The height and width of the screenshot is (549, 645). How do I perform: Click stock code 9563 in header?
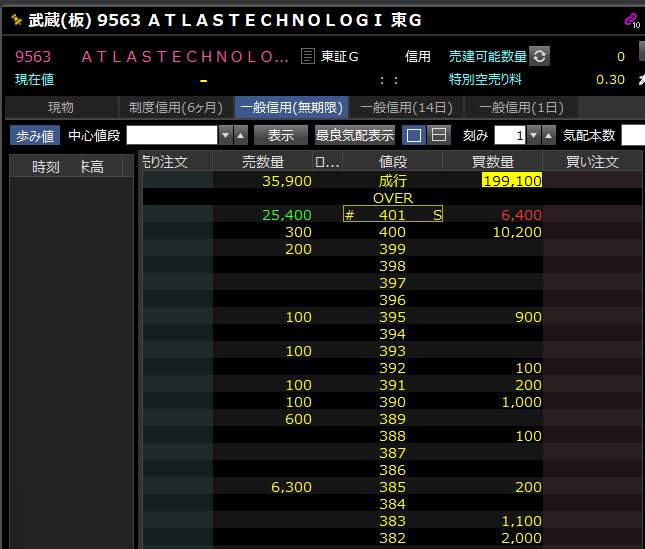click(x=33, y=56)
